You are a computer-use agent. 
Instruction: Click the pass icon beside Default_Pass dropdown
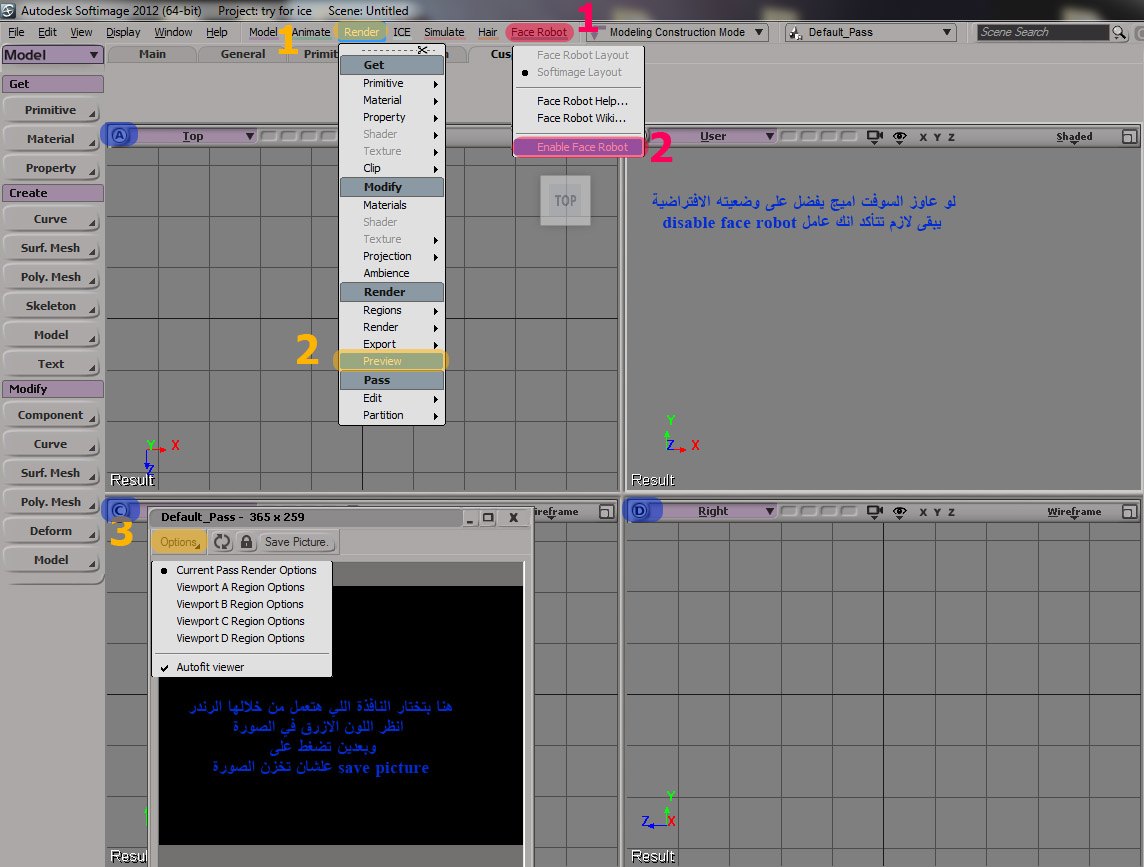click(x=795, y=33)
